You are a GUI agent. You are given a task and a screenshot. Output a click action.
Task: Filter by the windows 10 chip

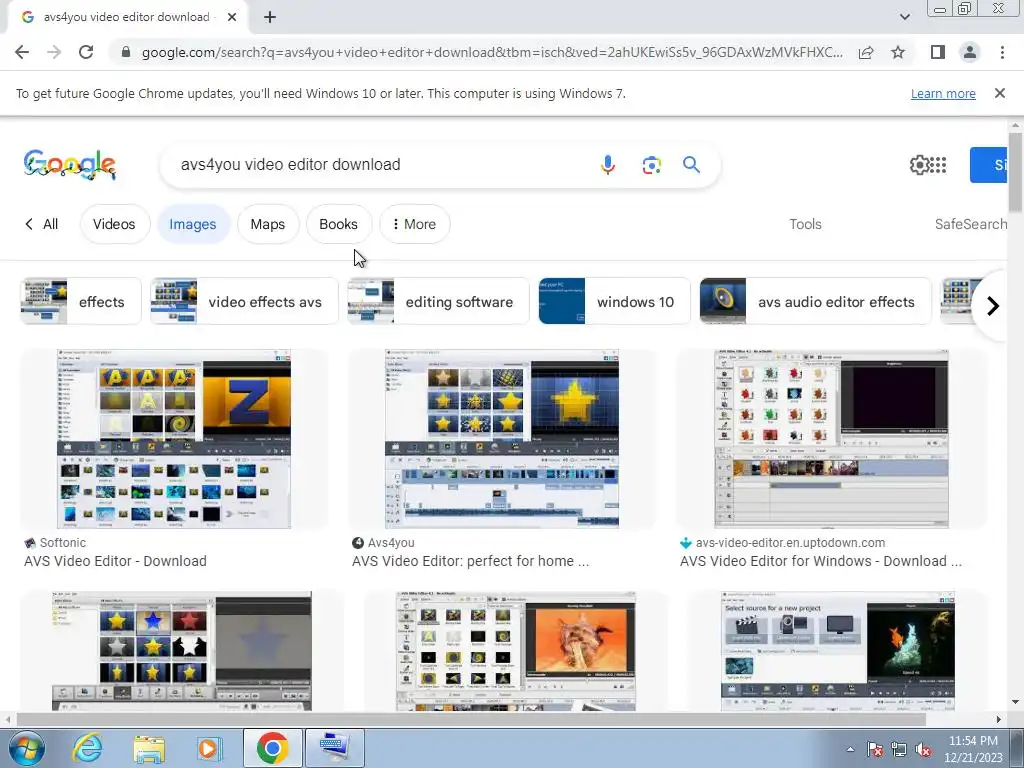[x=614, y=301]
